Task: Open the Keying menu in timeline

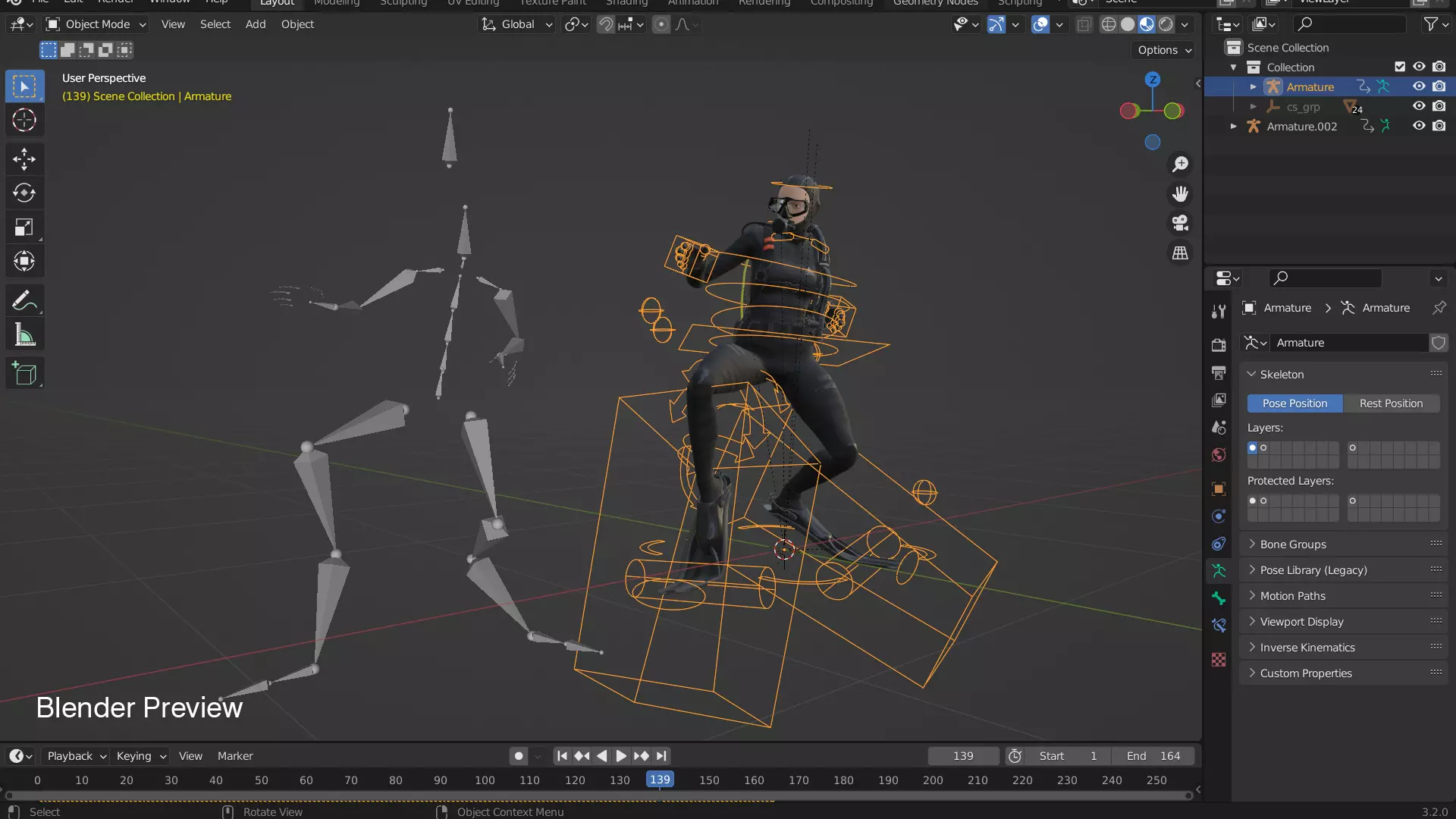Action: [x=141, y=756]
